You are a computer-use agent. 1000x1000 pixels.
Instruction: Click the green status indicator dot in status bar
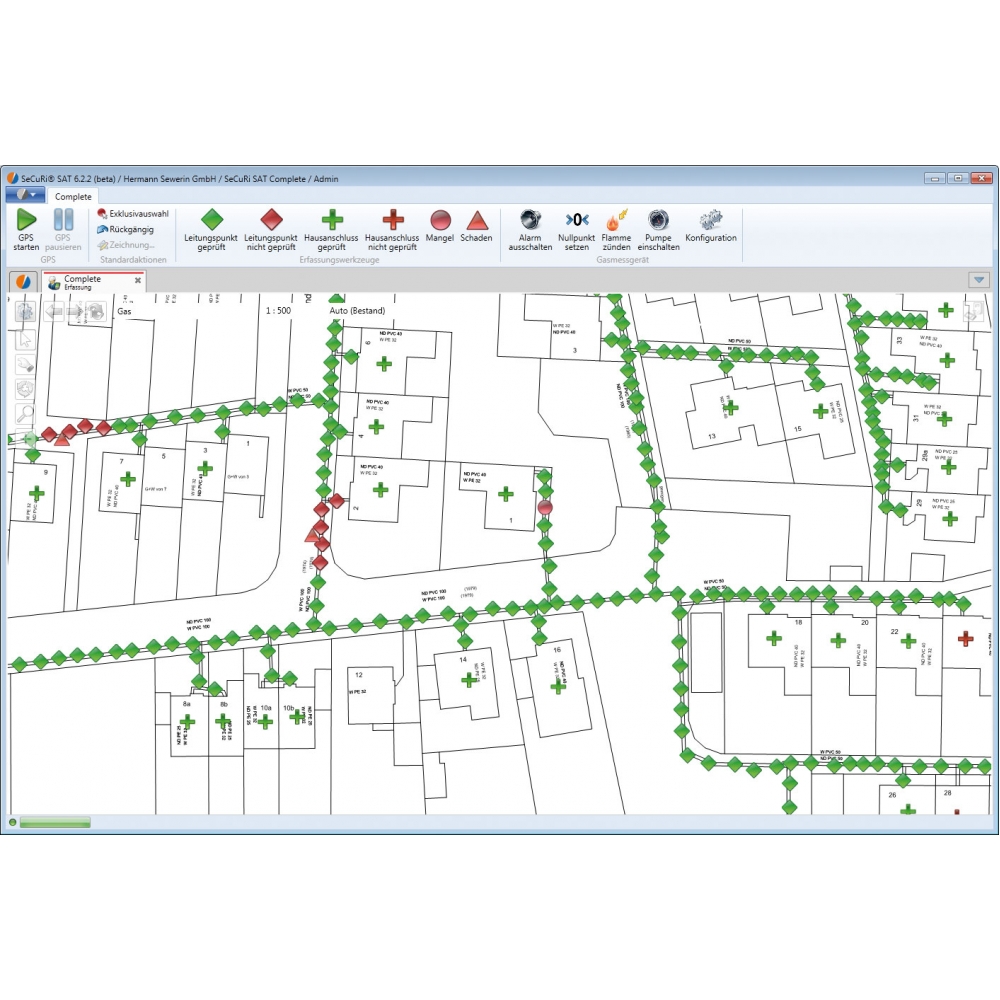click(12, 823)
